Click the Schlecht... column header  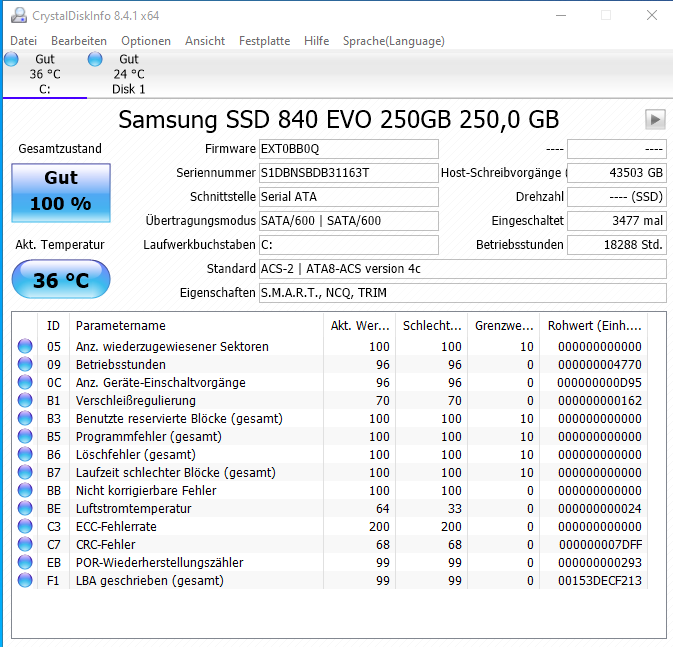(x=432, y=326)
